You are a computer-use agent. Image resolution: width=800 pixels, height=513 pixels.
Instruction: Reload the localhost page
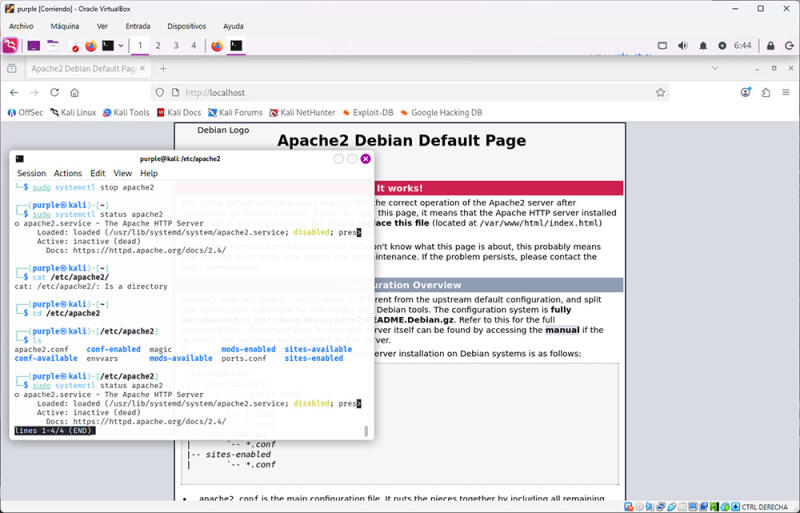click(55, 92)
